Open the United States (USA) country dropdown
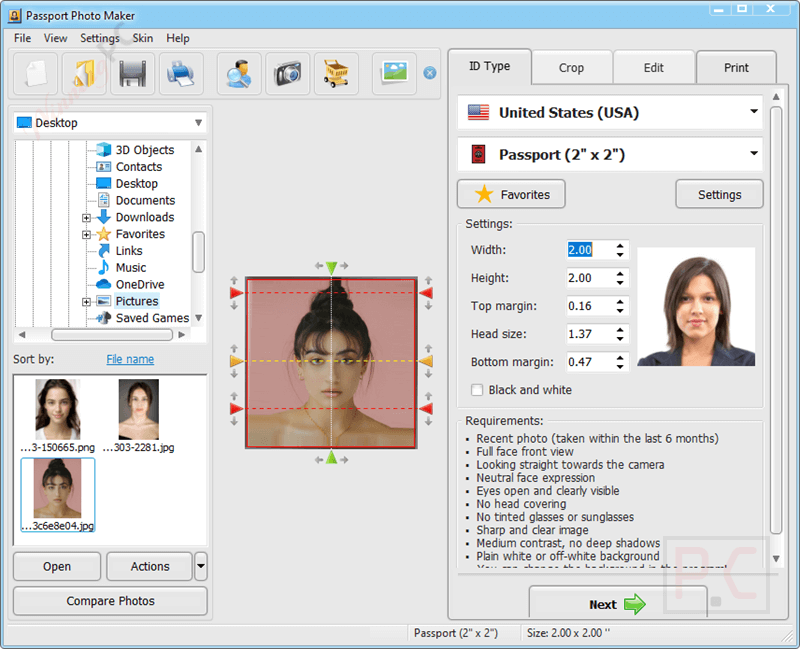This screenshot has height=649, width=800. [x=610, y=112]
